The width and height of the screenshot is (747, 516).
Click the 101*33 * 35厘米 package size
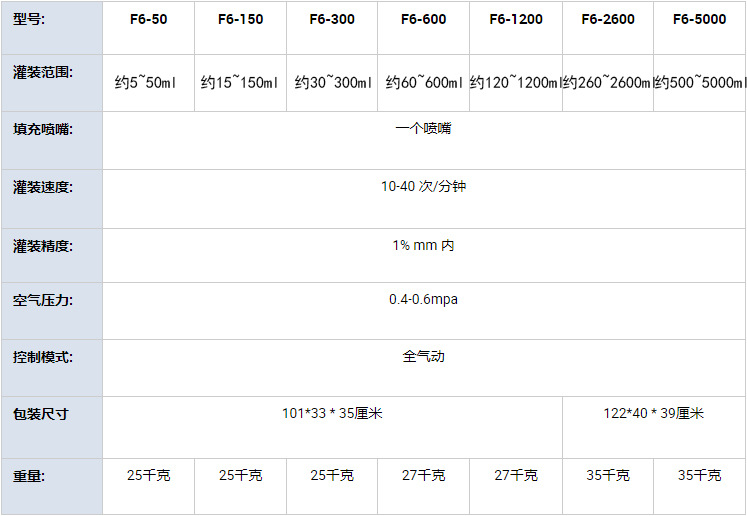point(332,413)
